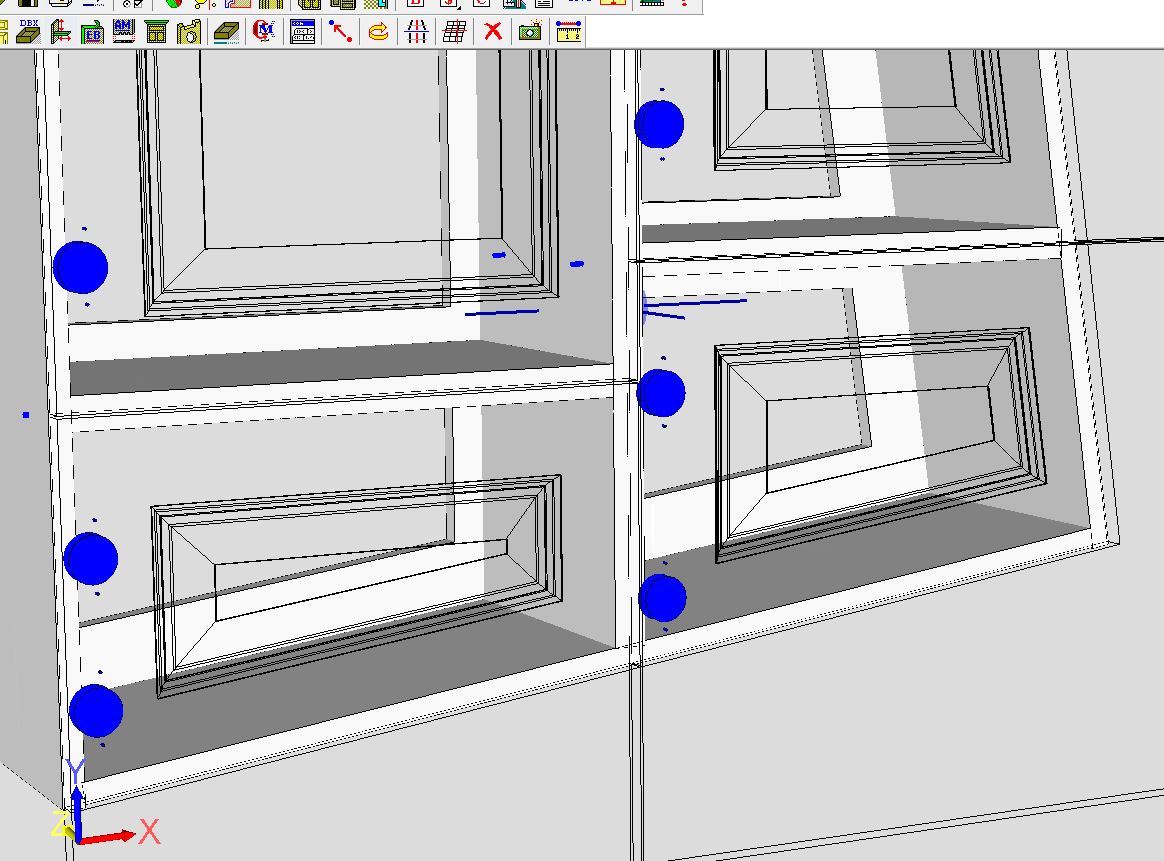This screenshot has height=861, width=1164.
Task: Toggle the red and blue grid icon
Action: pyautogui.click(x=454, y=31)
